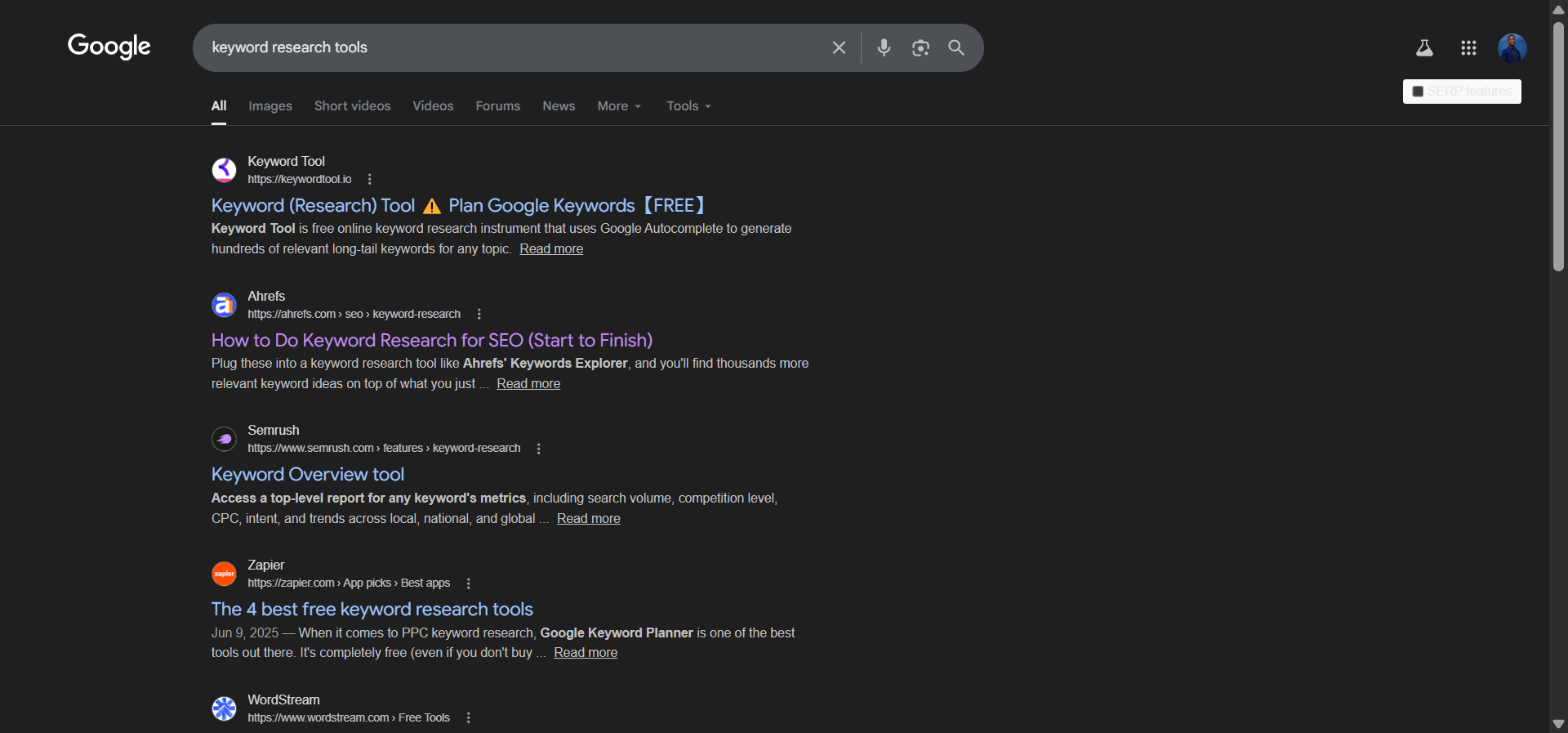Screen dimensions: 1568x733
Task: Switch to the Images tab
Action: coord(270,106)
